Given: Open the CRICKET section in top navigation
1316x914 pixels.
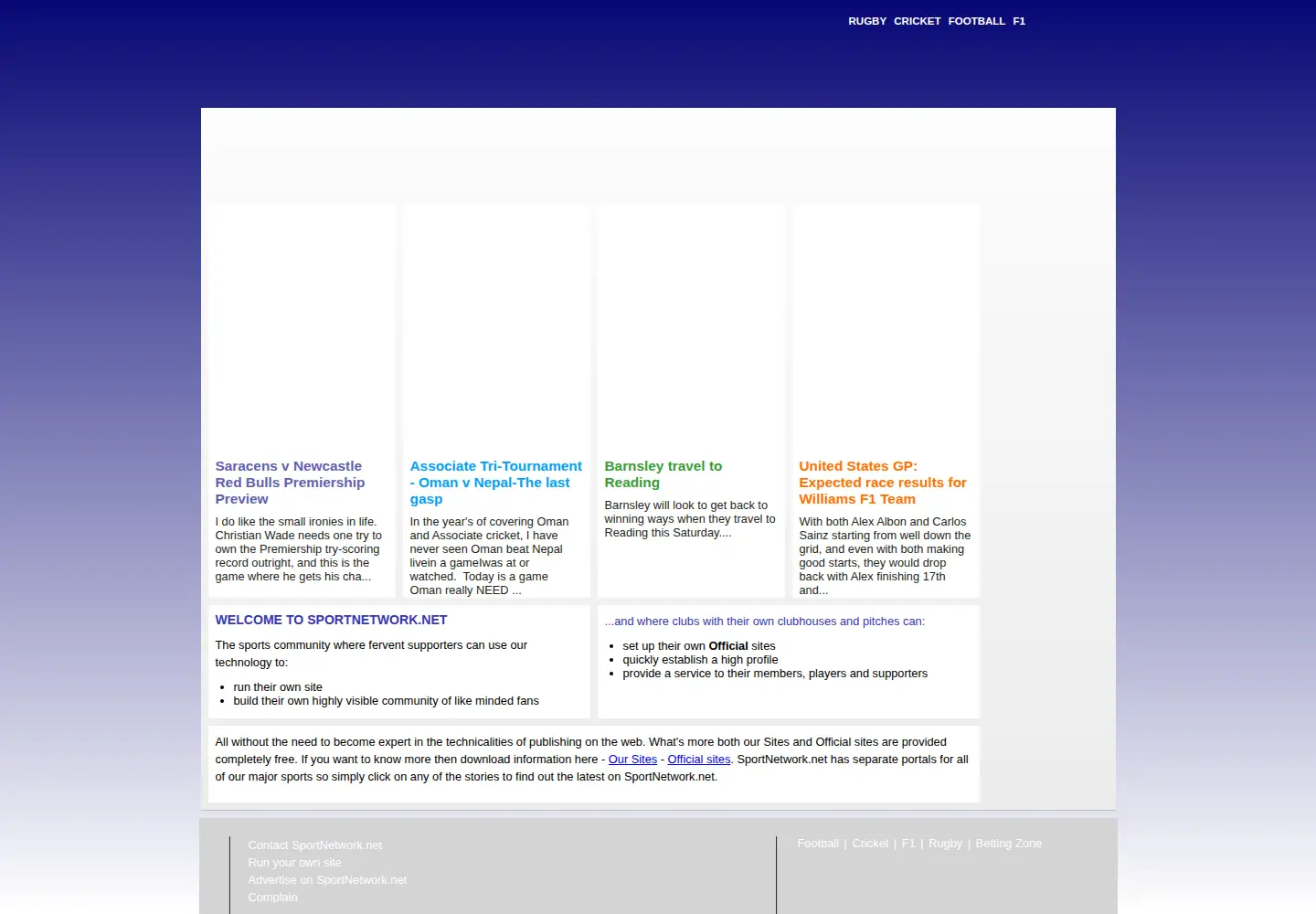Looking at the screenshot, I should tap(918, 21).
